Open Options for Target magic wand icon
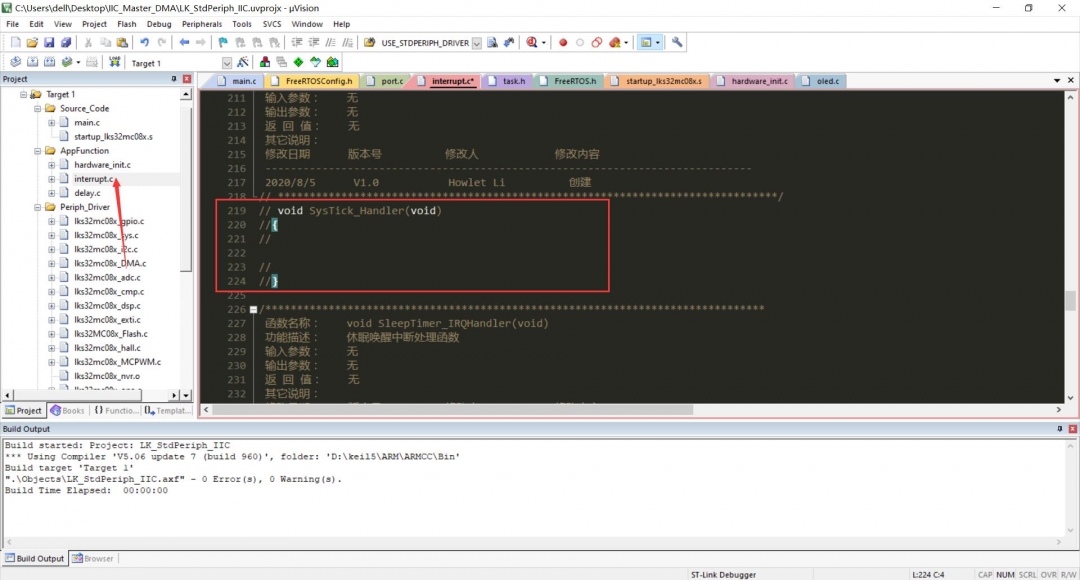Screen dimensions: 1080x580 pos(242,63)
